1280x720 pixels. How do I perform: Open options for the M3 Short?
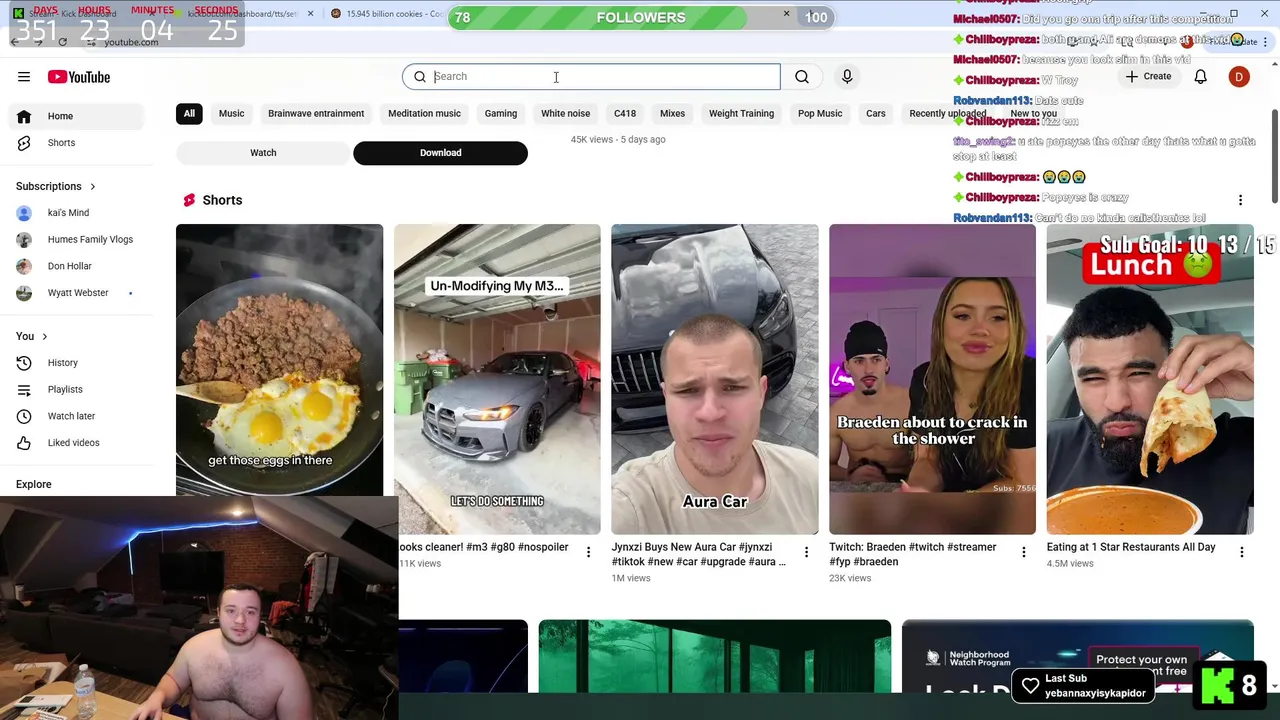coord(588,552)
